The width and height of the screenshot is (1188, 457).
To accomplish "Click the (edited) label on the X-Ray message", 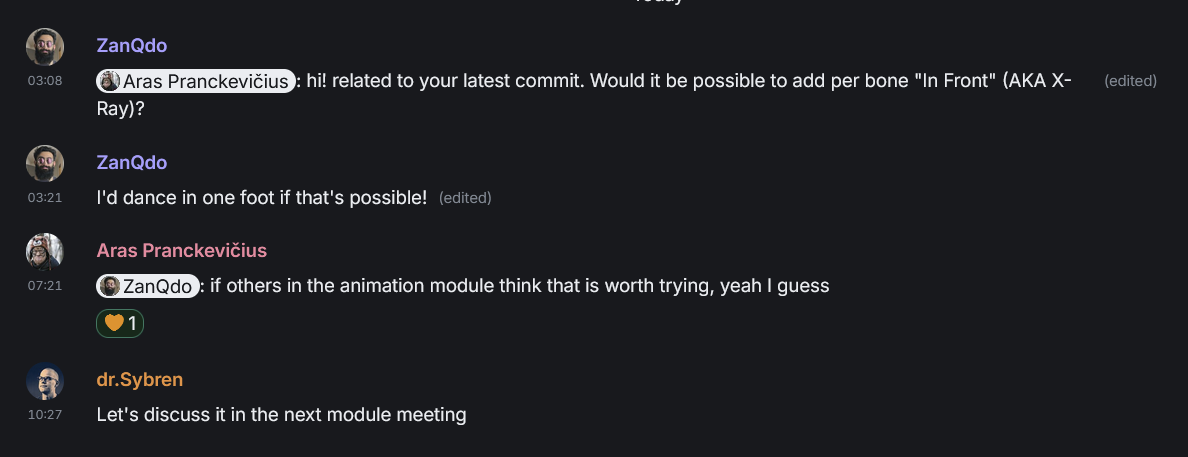I will (1130, 81).
